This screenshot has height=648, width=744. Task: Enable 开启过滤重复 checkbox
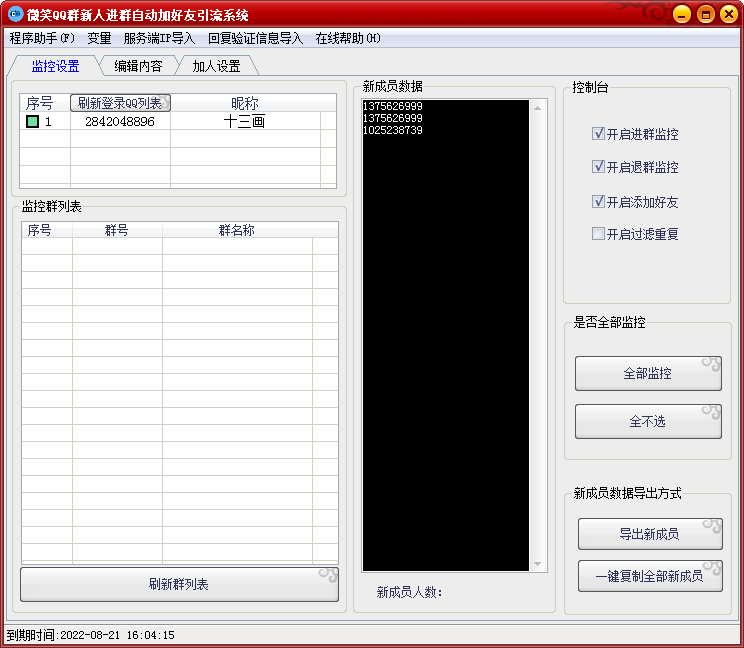pyautogui.click(x=598, y=233)
